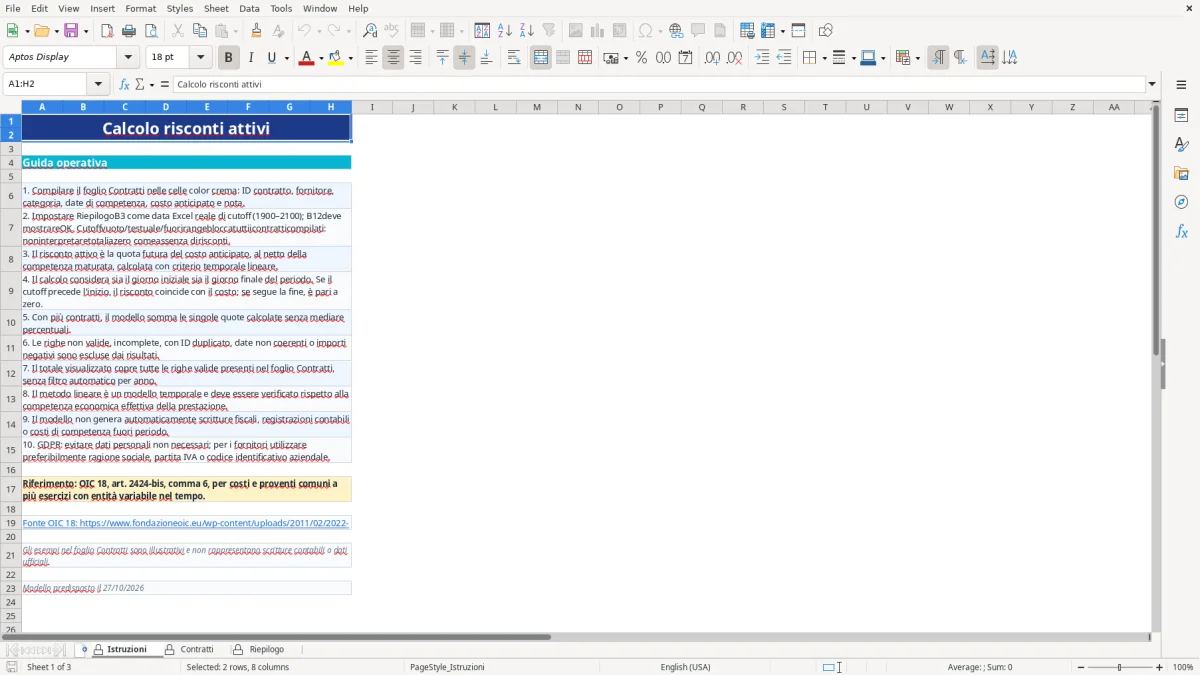Click the Function Wizard fx icon

tap(124, 84)
